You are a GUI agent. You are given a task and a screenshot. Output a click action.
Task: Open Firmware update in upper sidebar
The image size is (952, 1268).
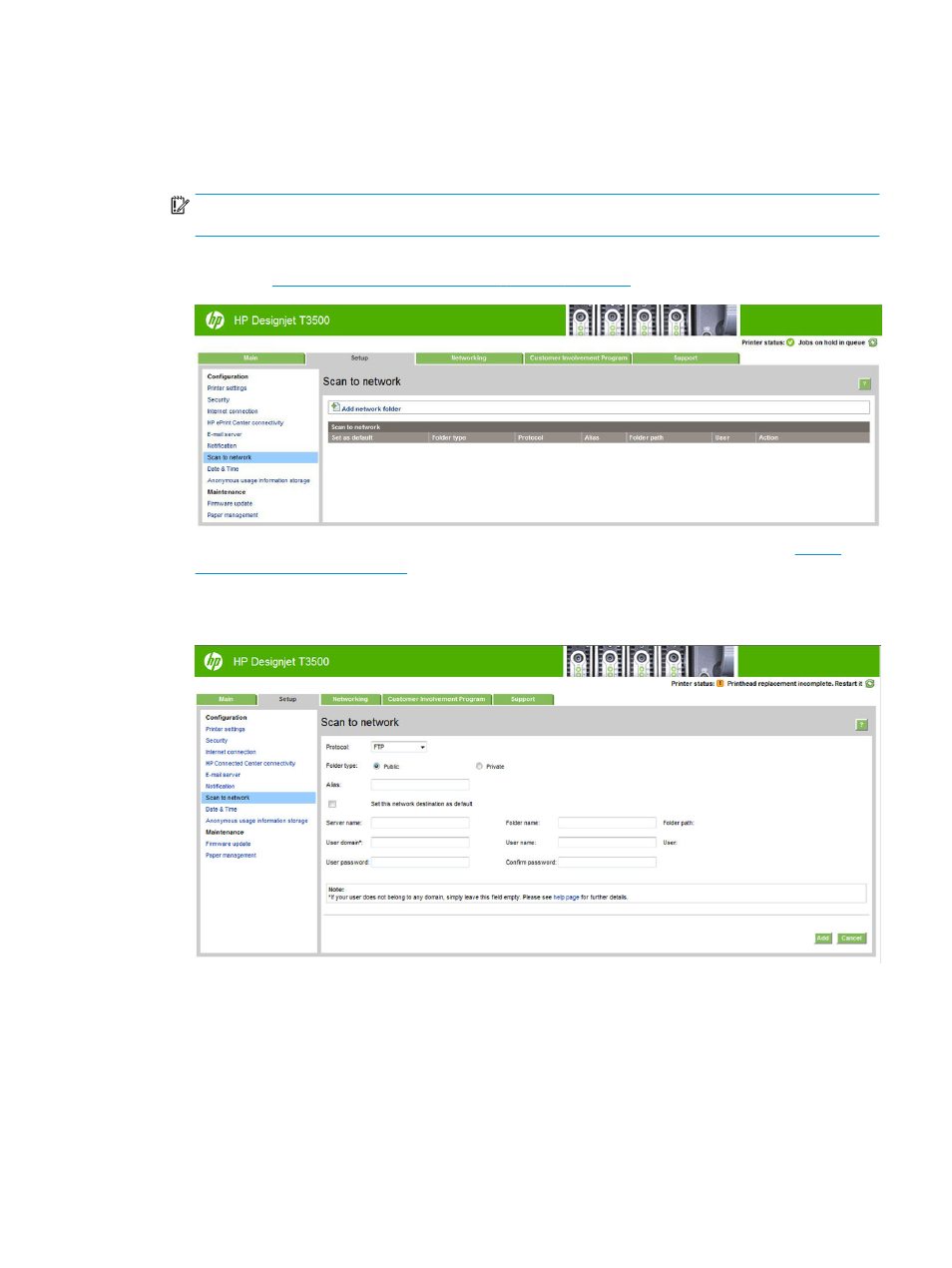pos(230,504)
